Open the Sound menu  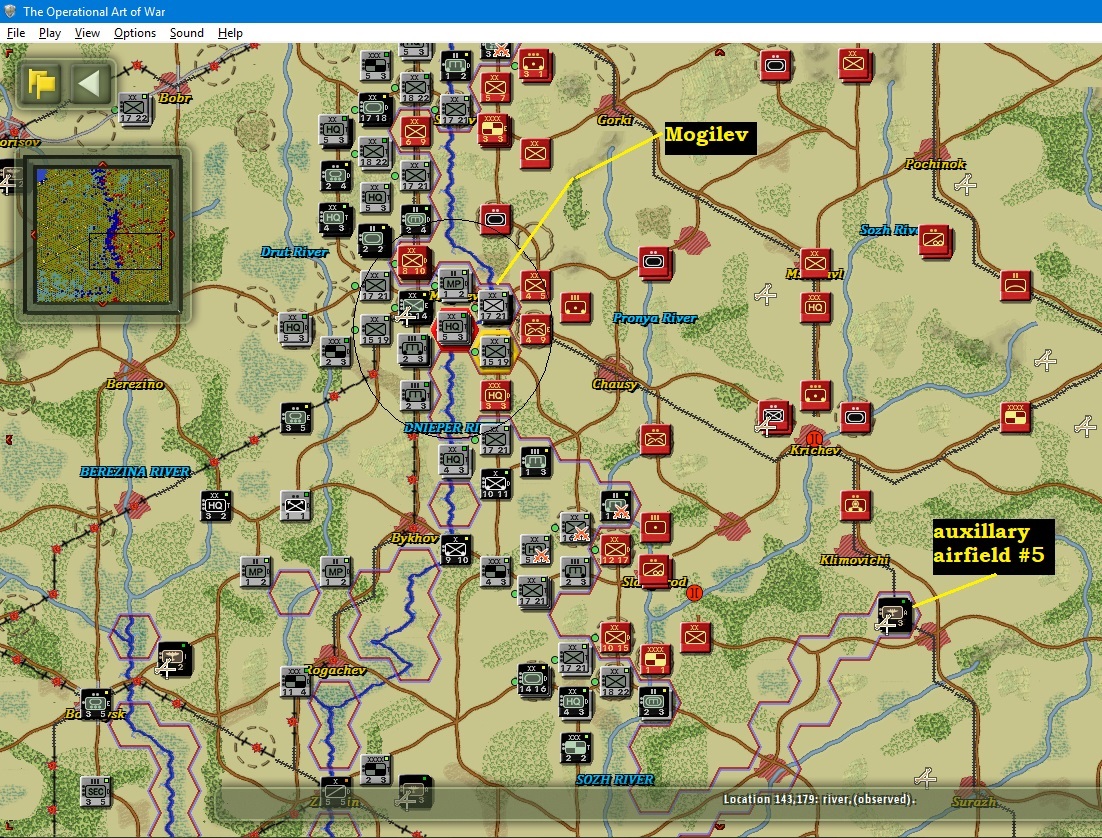click(x=186, y=33)
